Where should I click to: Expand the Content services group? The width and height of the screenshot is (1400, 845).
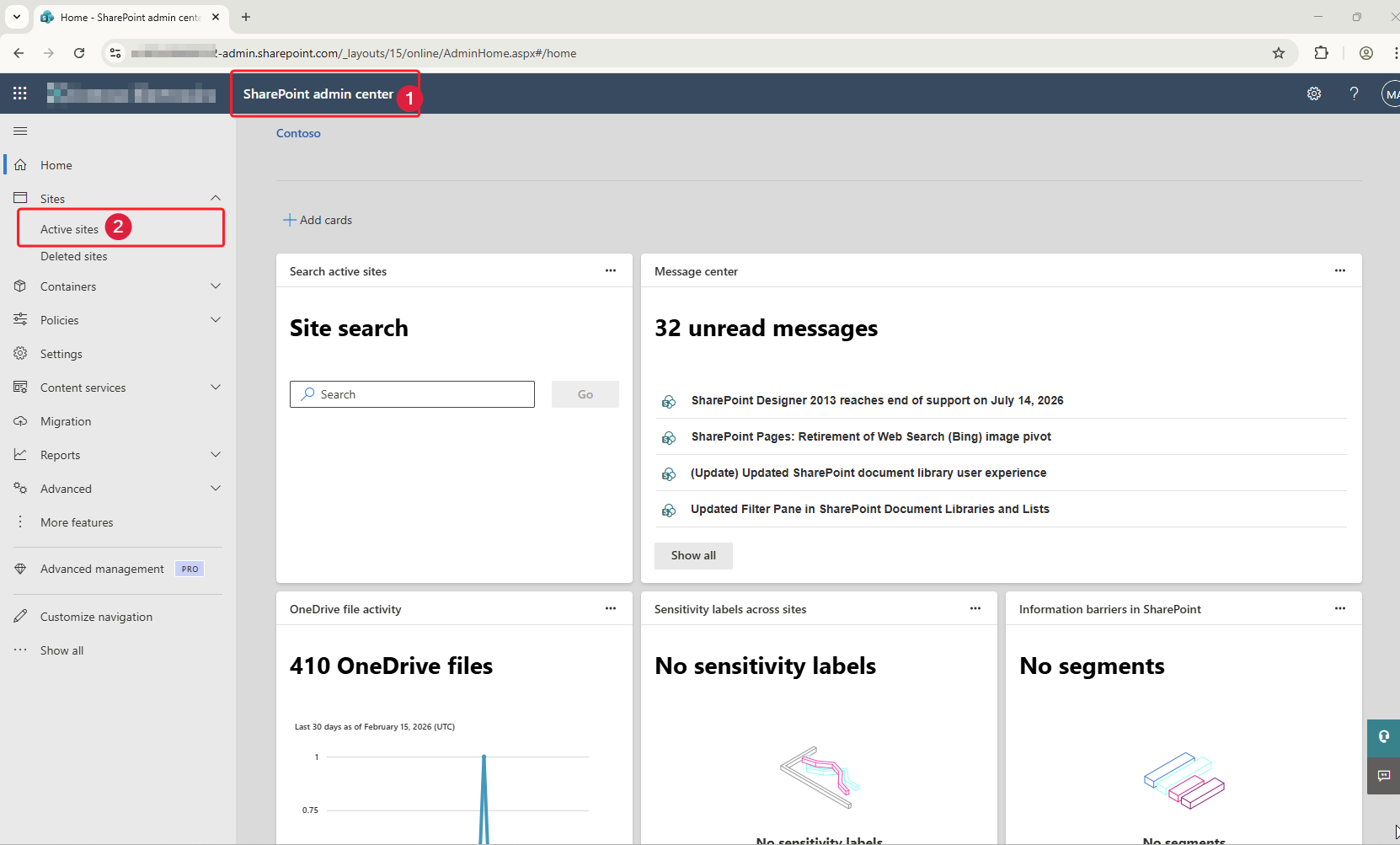216,388
